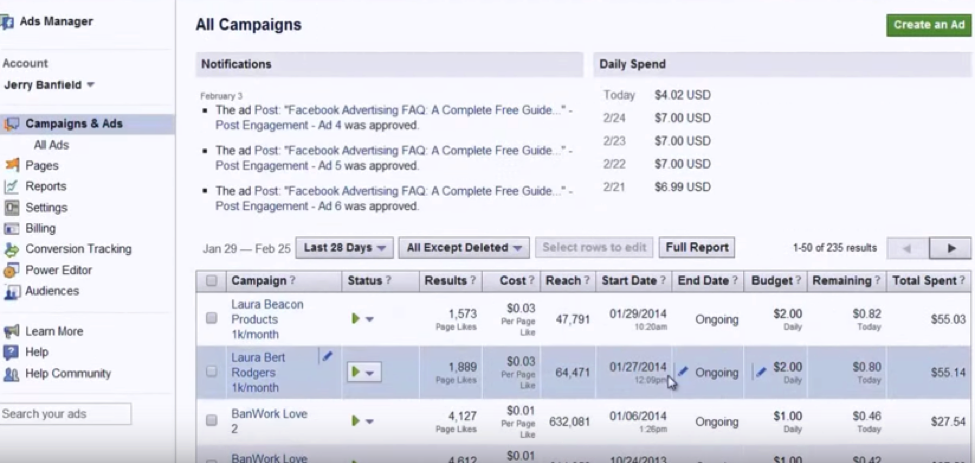Click pencil icon to edit Laura Bert Rodgers end date

coord(683,372)
